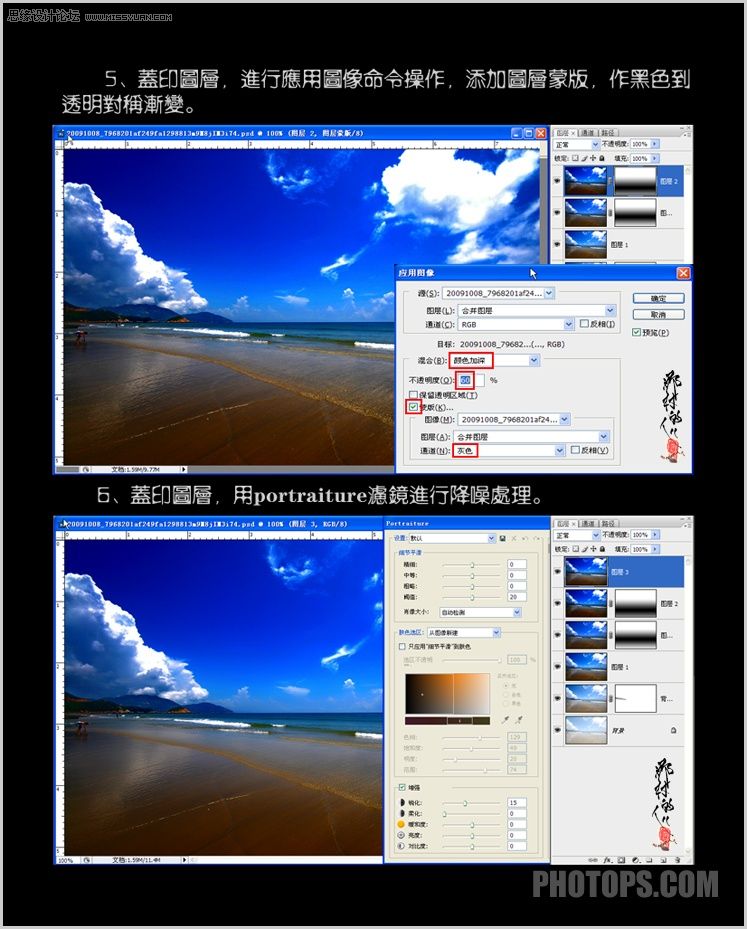
Task: Select the second (add) eyedropper in Portraiture
Action: pos(518,719)
